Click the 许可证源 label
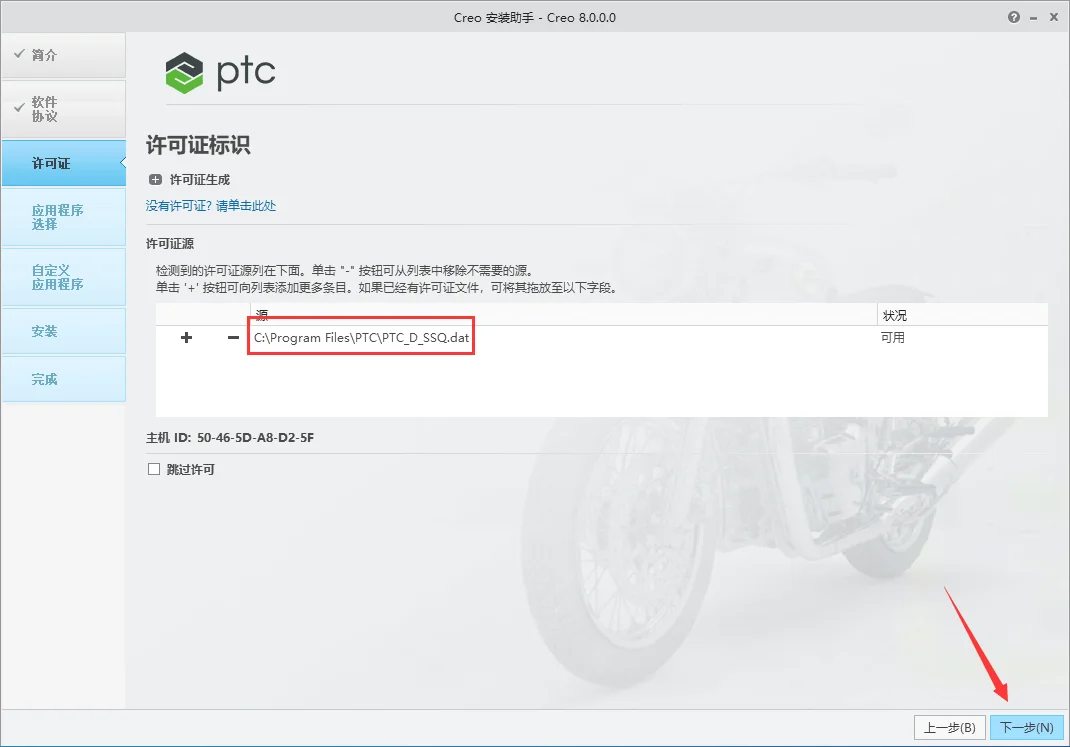Image resolution: width=1070 pixels, height=747 pixels. 170,244
